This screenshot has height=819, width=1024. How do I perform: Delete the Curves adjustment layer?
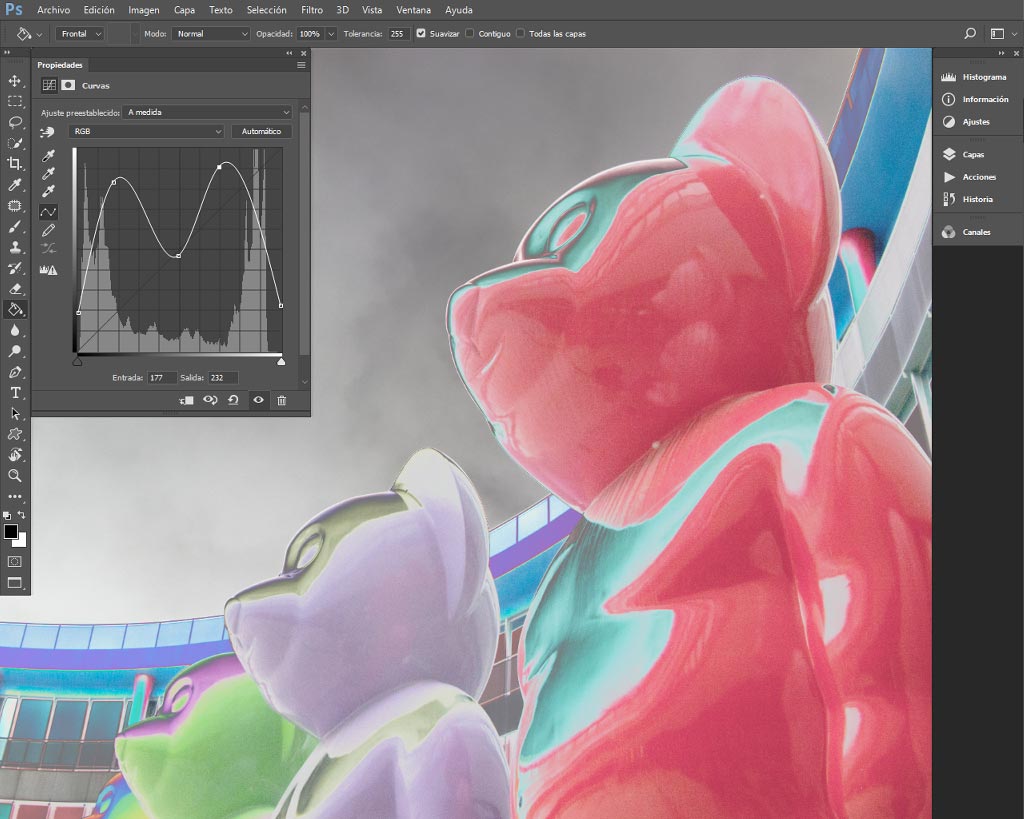281,400
